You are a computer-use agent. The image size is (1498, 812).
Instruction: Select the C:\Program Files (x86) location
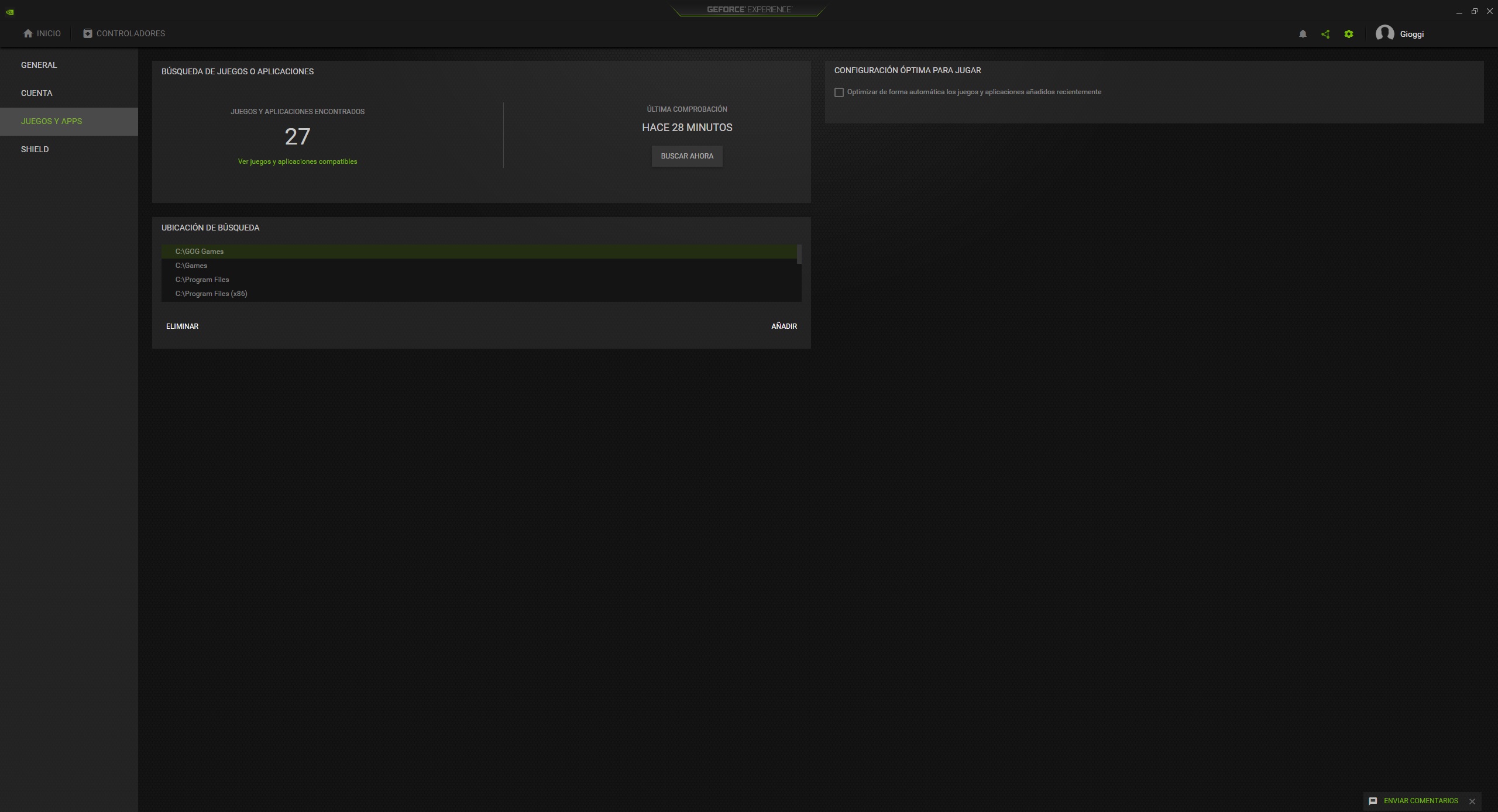click(x=479, y=294)
